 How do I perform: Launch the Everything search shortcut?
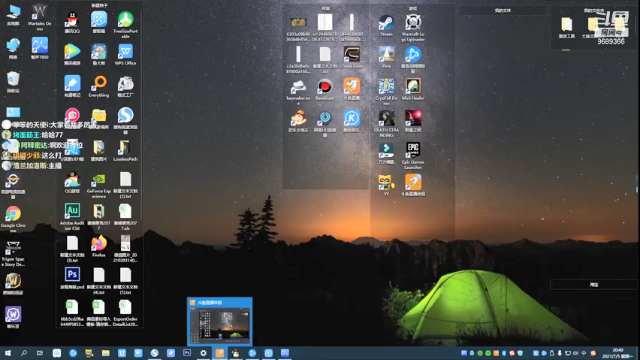tap(99, 87)
